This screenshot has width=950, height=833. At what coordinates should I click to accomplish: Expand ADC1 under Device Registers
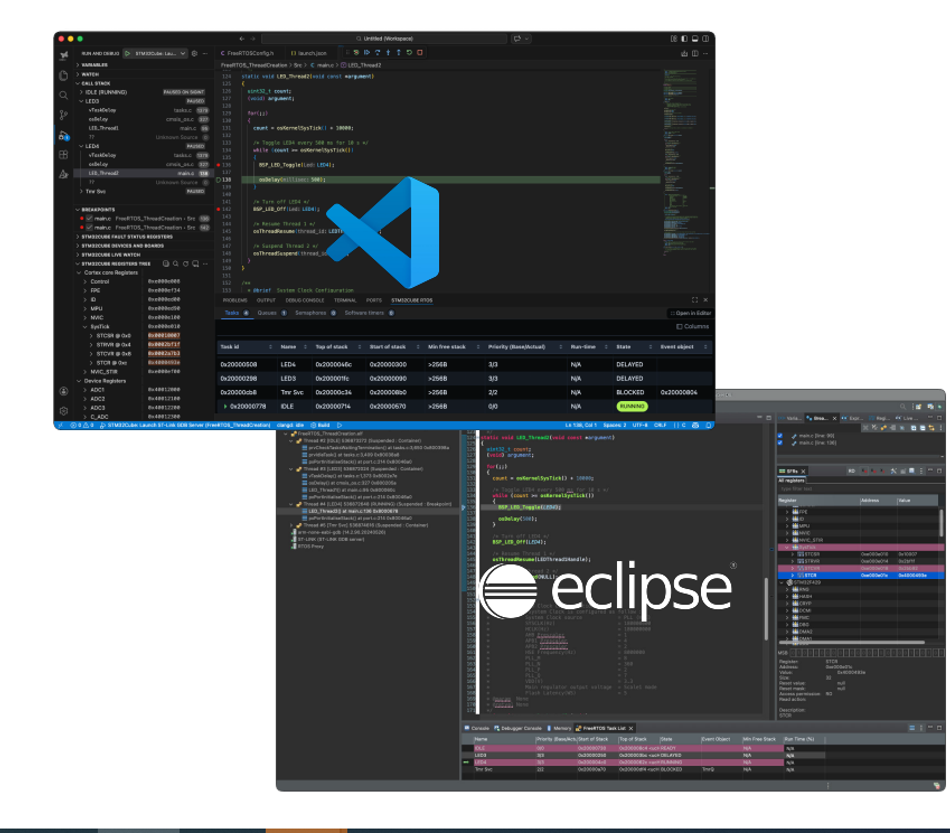coord(85,390)
